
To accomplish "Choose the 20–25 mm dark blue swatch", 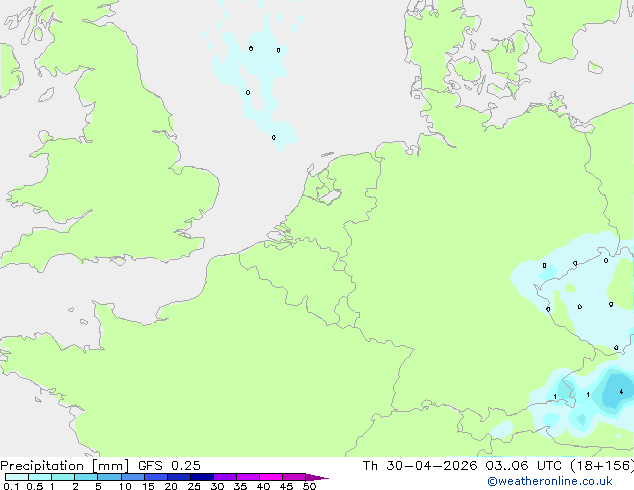I will (x=178, y=477).
